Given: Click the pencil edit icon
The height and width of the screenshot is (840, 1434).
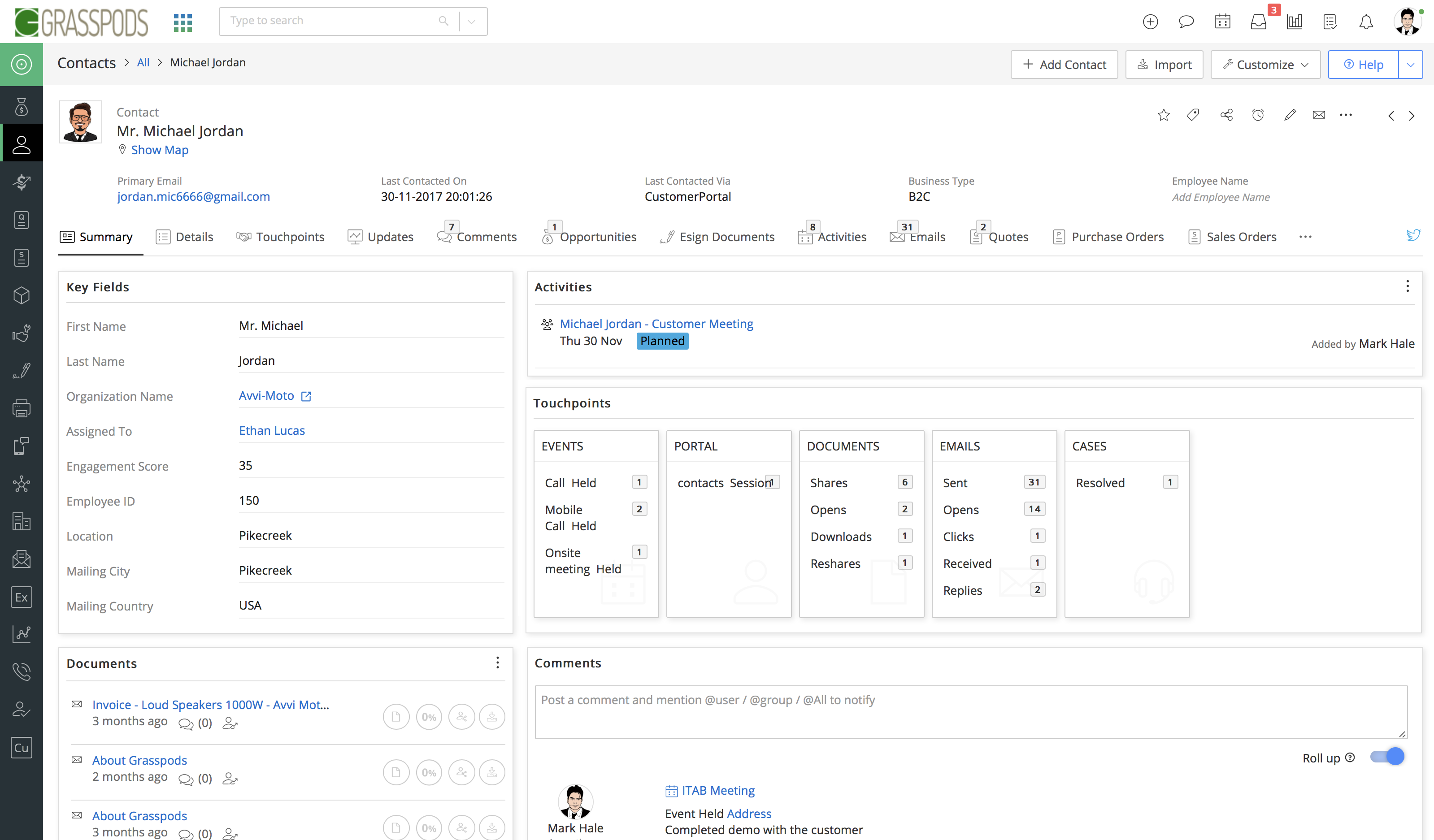Looking at the screenshot, I should (1290, 116).
